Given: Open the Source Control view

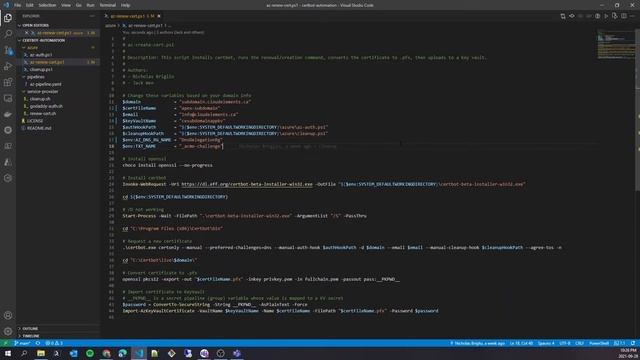Looking at the screenshot, I should 8,50.
